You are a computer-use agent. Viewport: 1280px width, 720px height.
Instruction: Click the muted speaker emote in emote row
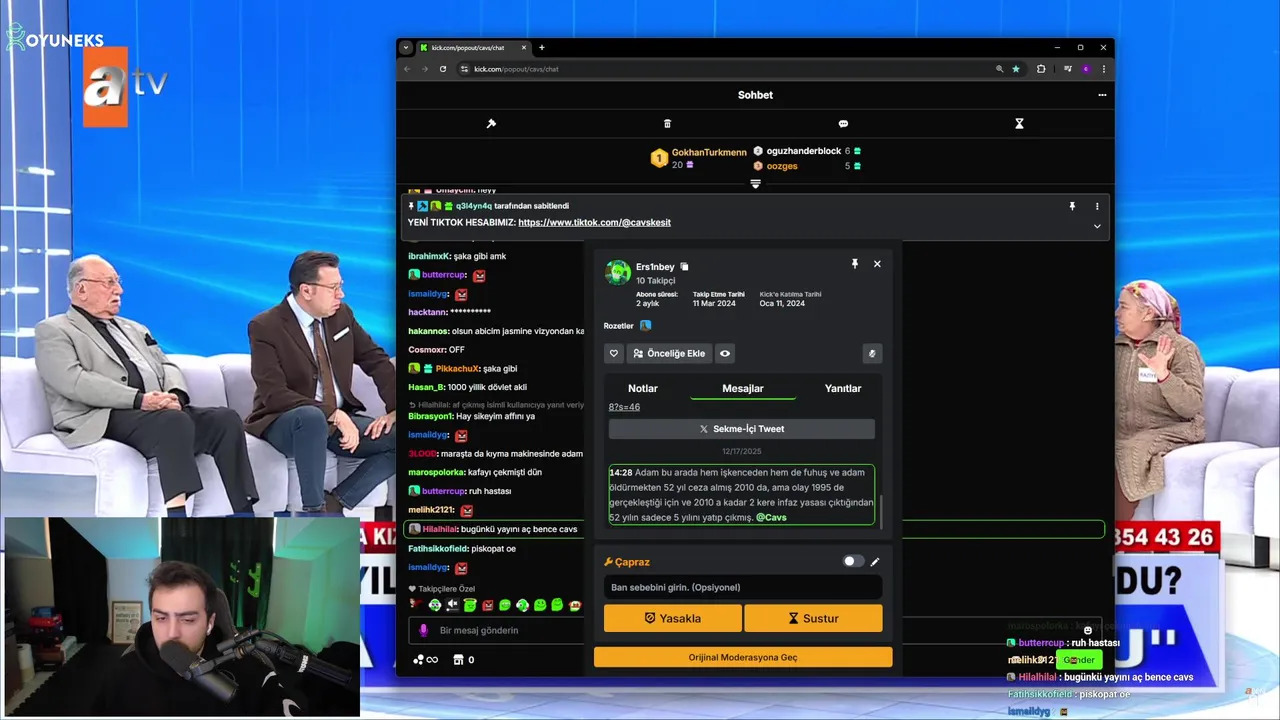click(452, 605)
